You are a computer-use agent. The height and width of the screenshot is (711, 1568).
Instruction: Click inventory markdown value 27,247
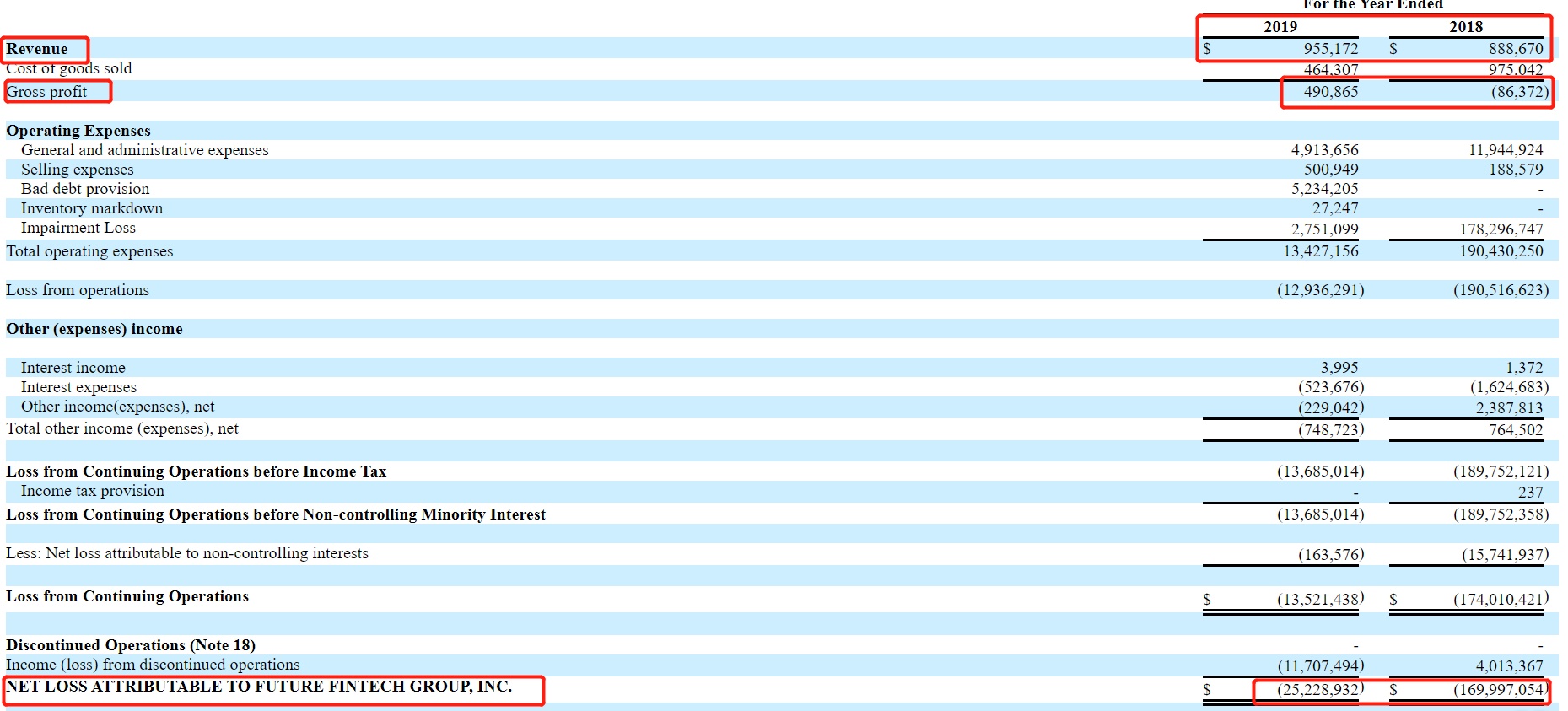pos(1335,208)
